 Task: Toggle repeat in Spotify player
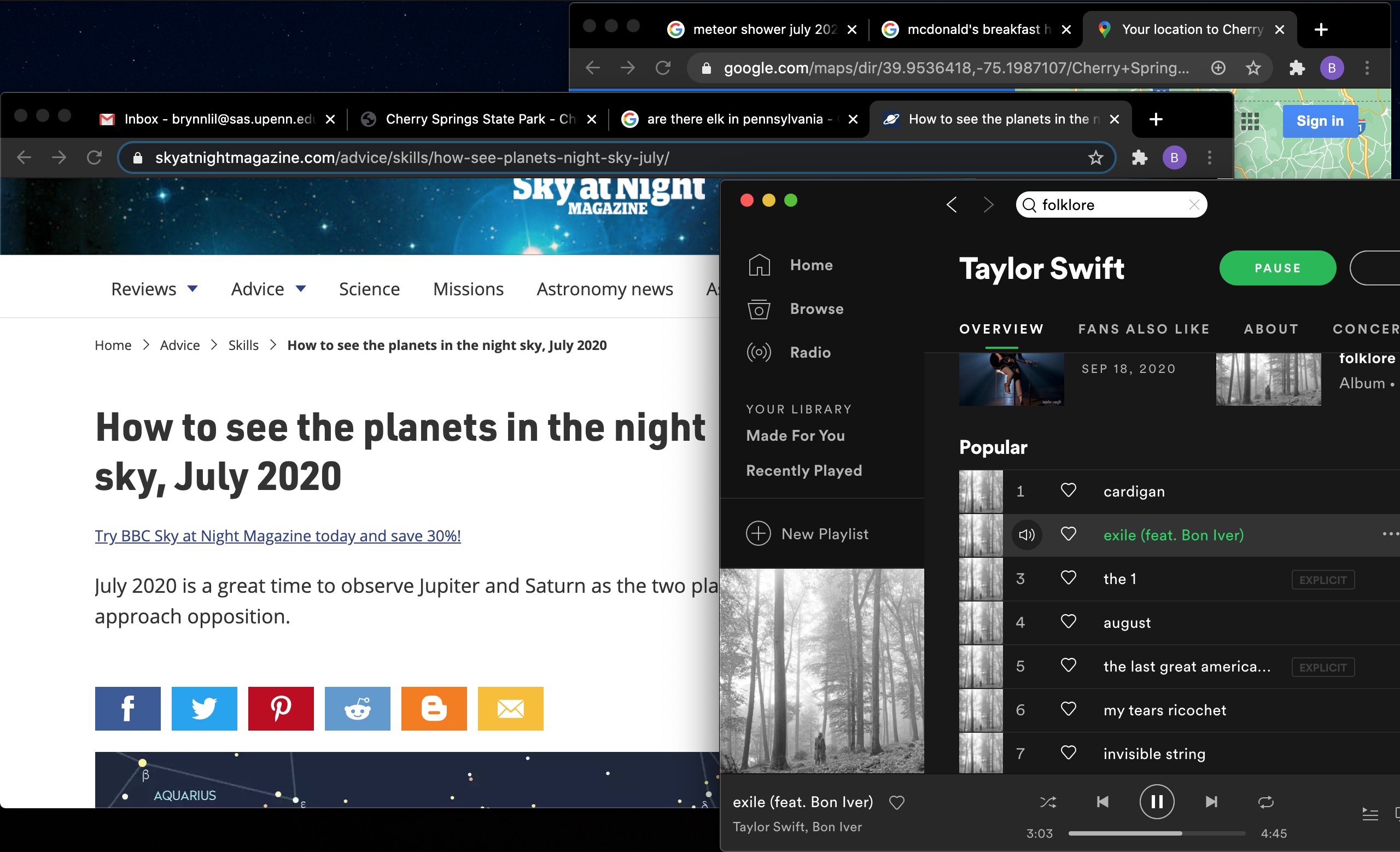point(1266,802)
